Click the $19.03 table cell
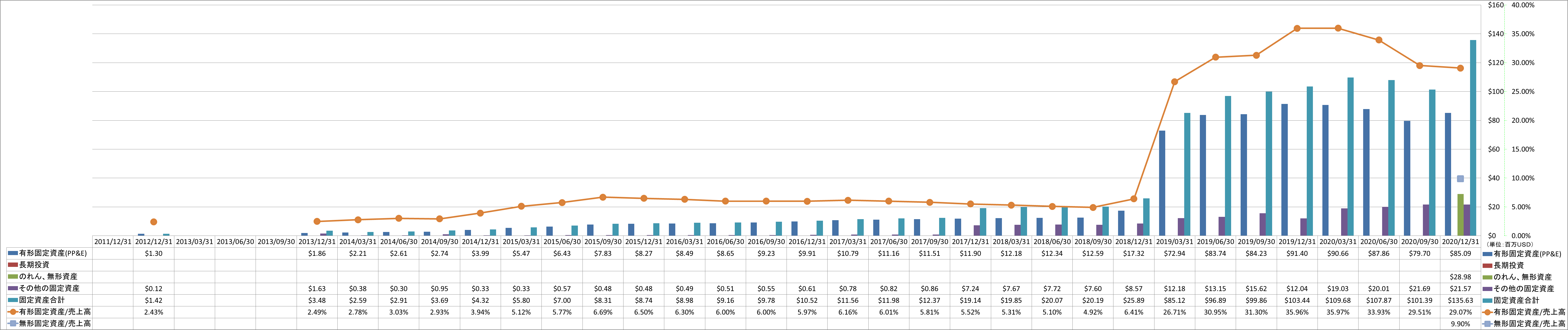Image resolution: width=1568 pixels, height=330 pixels. 1338,289
